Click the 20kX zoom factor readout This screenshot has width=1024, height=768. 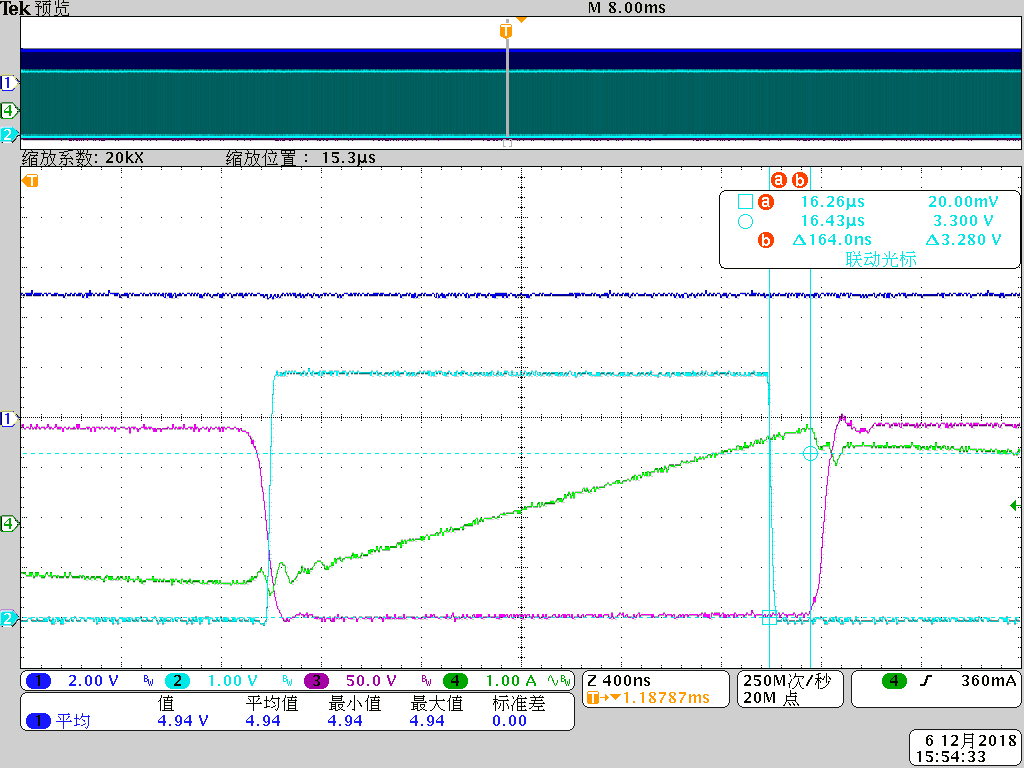pos(124,158)
